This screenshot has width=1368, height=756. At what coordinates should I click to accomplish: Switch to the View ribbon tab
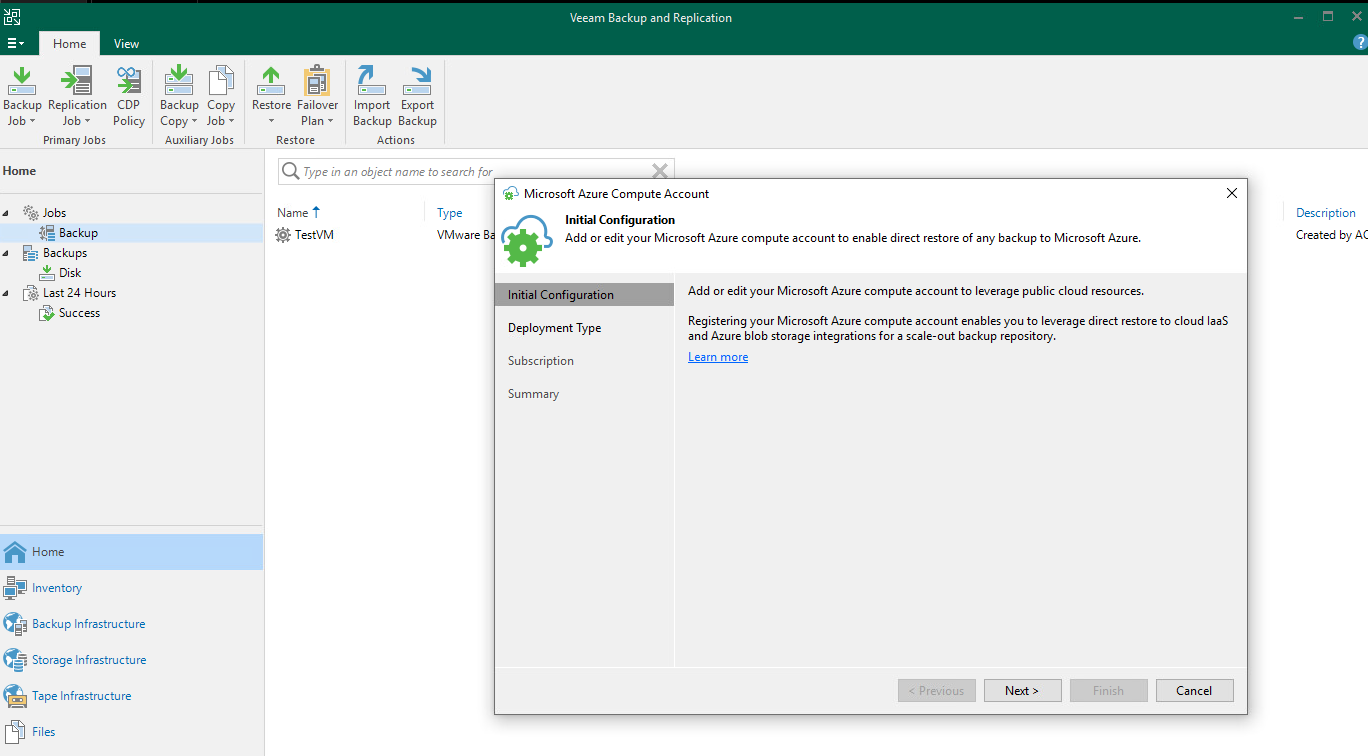126,44
